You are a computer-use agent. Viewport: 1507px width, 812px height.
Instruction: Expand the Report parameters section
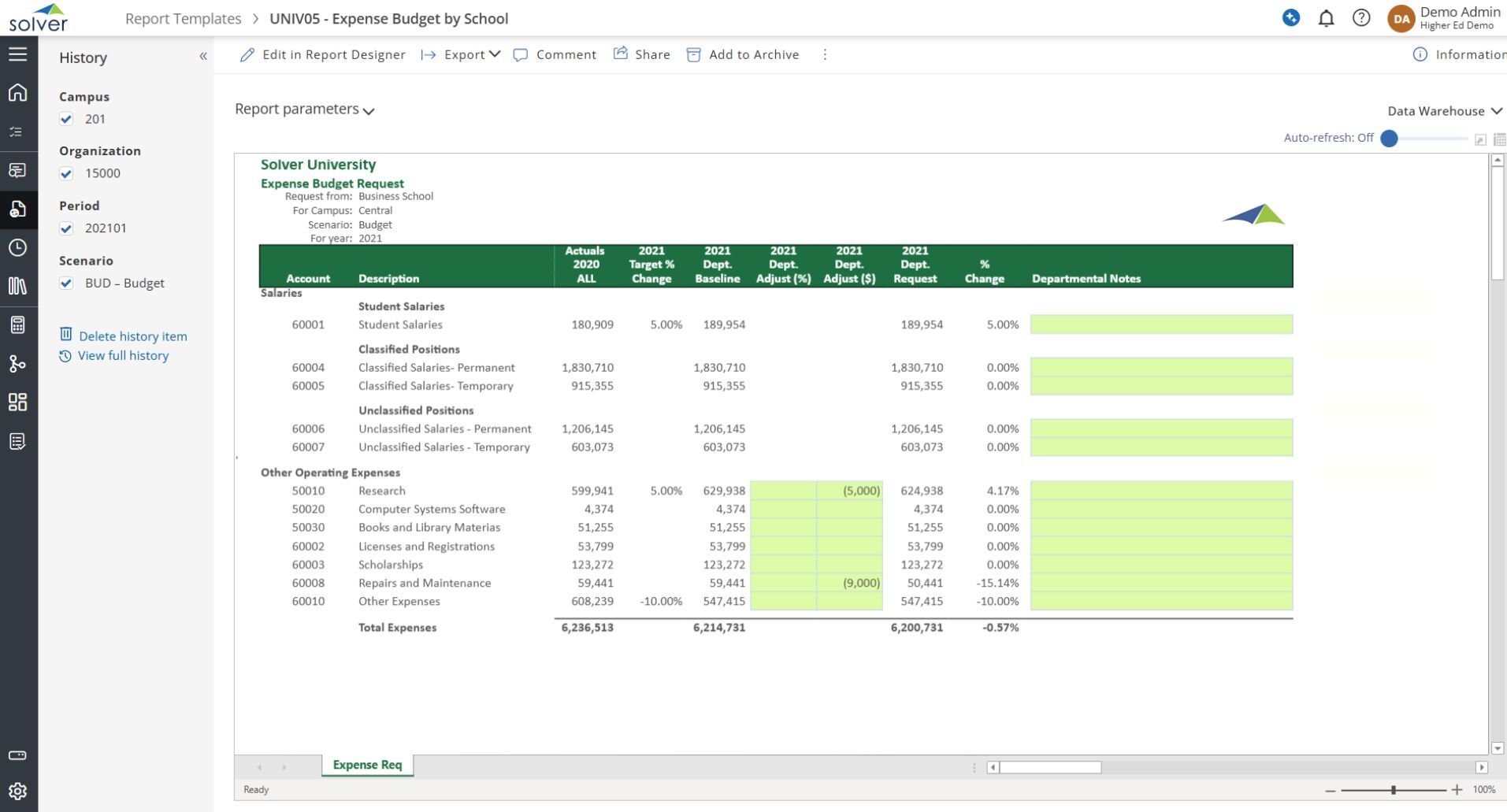coord(304,109)
